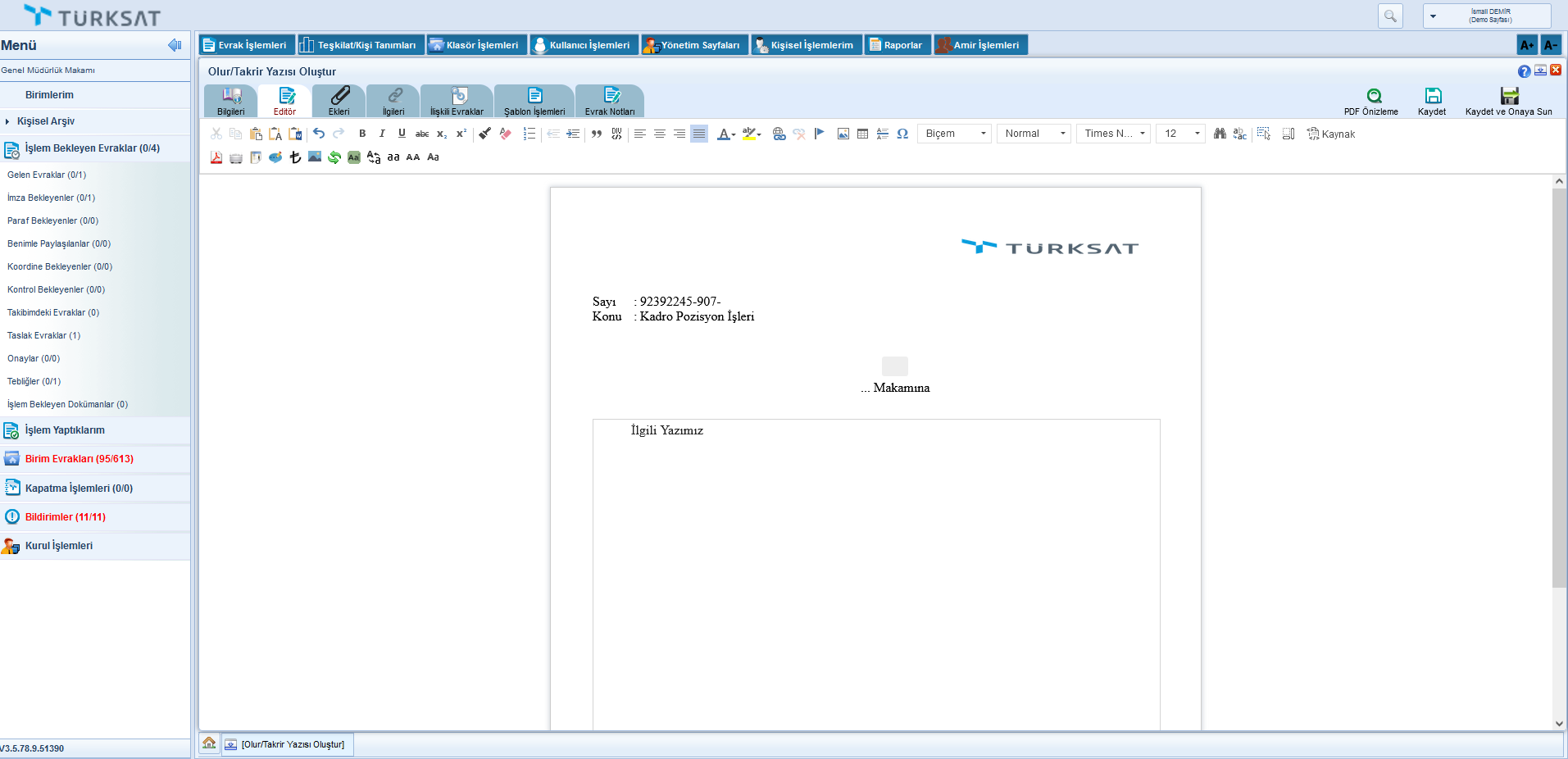Image resolution: width=1568 pixels, height=759 pixels.
Task: Open the find binoculars tool
Action: 1220,134
